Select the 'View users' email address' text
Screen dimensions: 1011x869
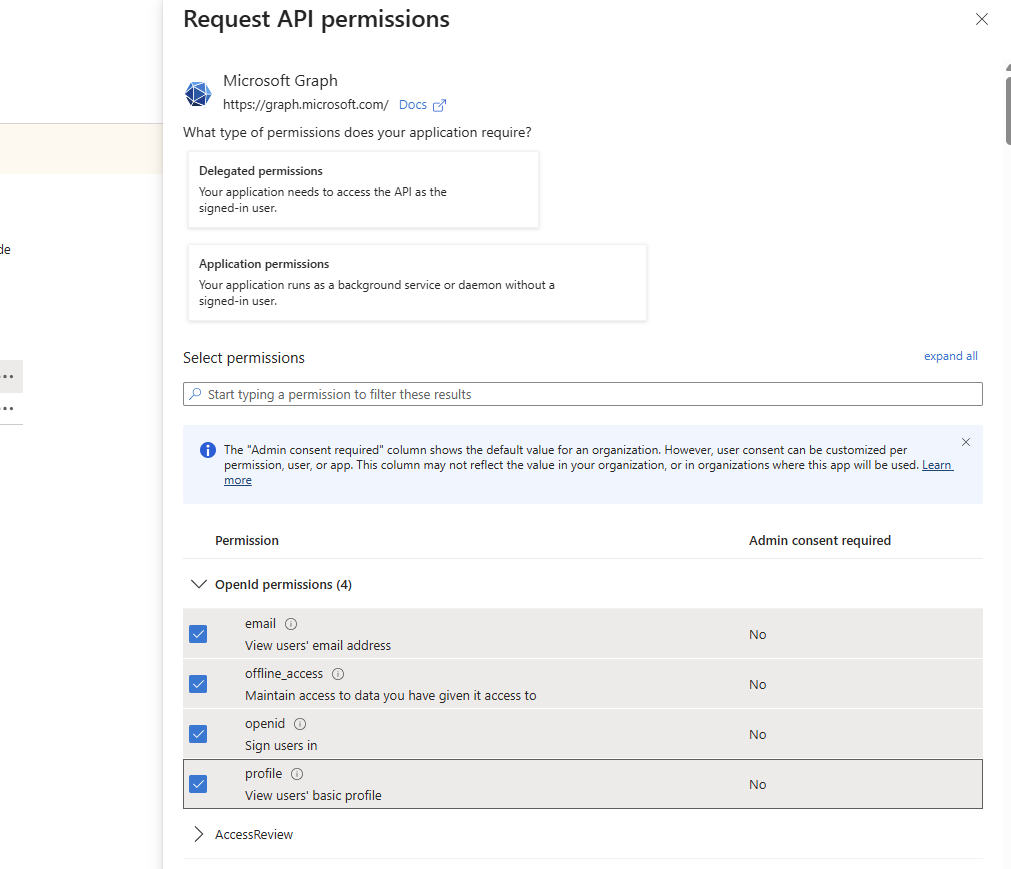318,645
